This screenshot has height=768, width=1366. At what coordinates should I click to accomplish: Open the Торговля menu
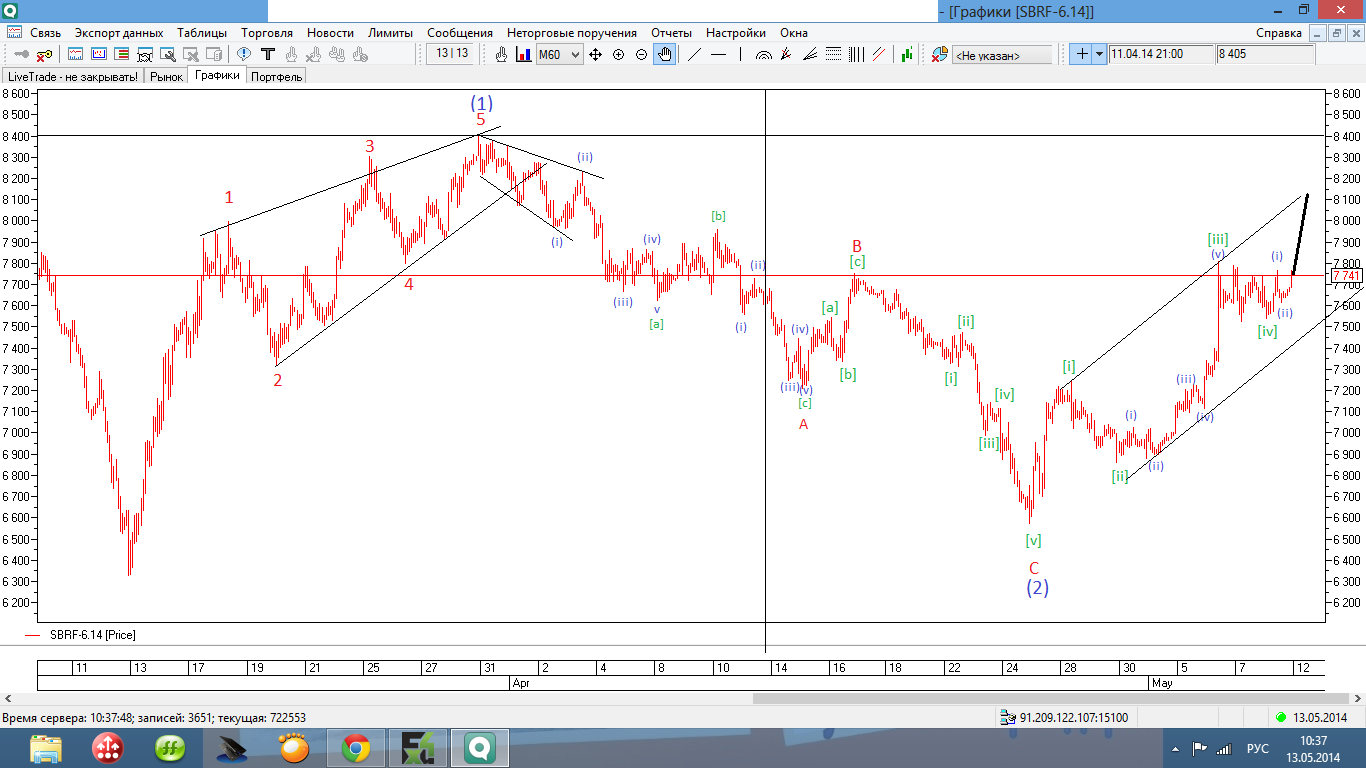267,33
